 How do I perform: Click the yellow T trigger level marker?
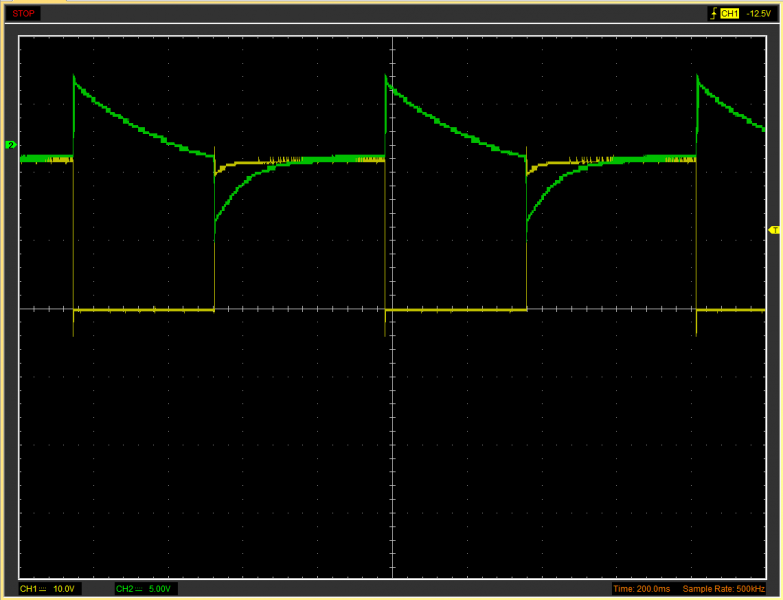click(774, 229)
